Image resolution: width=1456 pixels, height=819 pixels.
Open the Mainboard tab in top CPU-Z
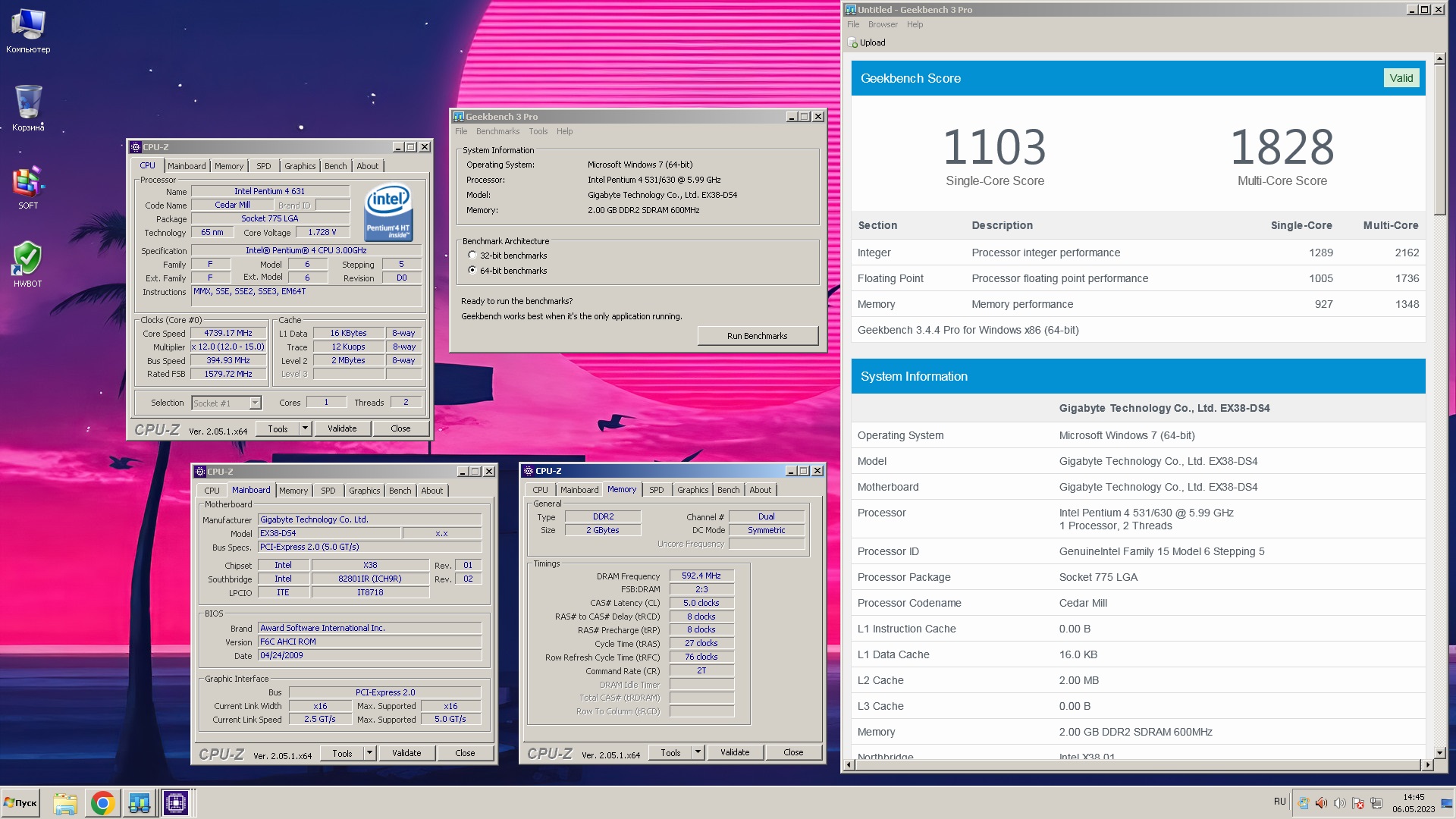point(187,166)
